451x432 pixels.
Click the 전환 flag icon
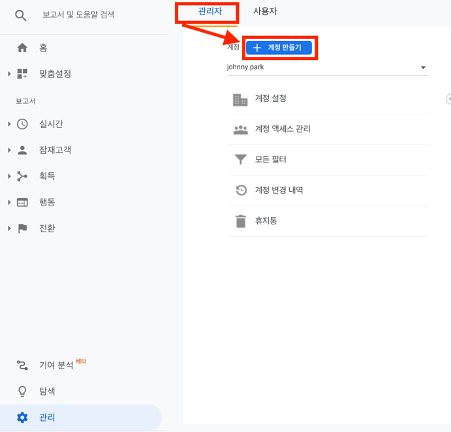[22, 228]
